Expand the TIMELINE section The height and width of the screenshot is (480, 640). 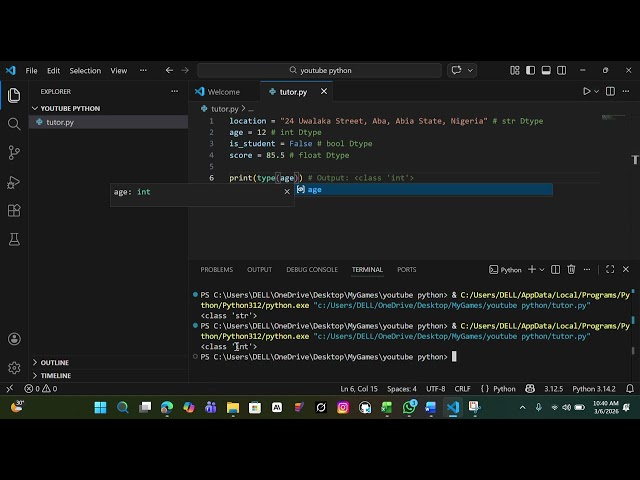click(108, 376)
